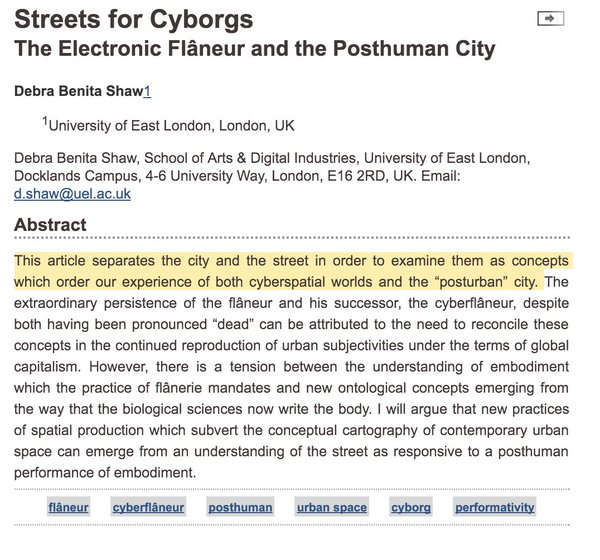600x560 pixels.
Task: Click the word However in the abstract
Action: tap(118, 367)
